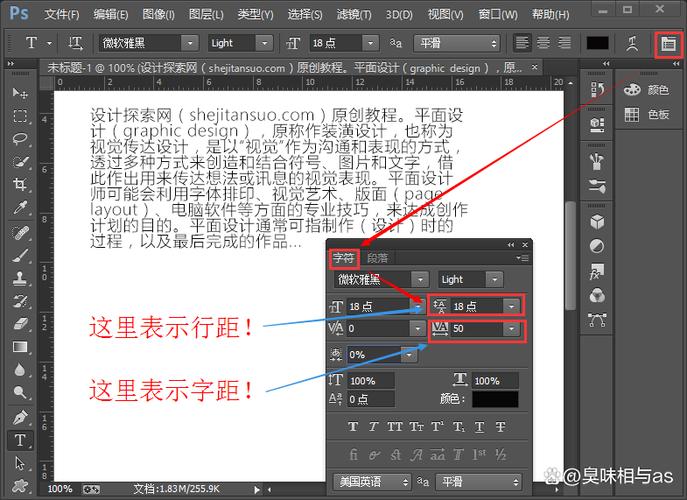This screenshot has width=687, height=500.
Task: Toggle Subscript in Character panel
Action: [x=459, y=426]
